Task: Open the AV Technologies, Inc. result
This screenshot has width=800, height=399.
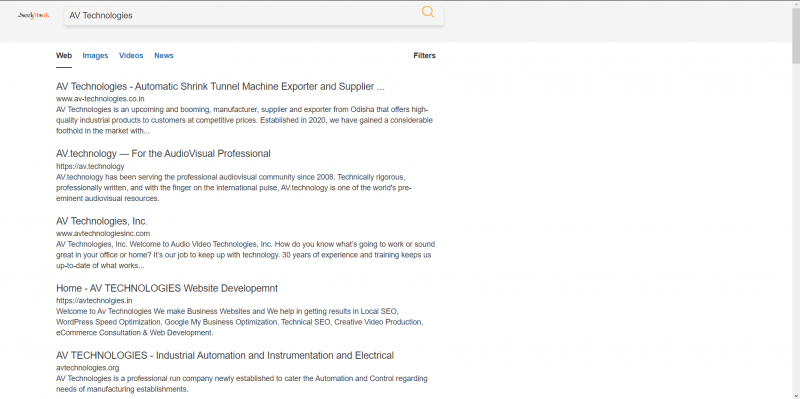Action: [102, 221]
